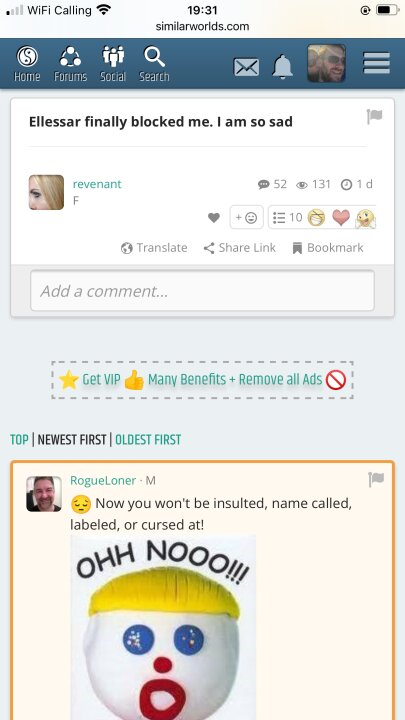
Task: Focus the Add a comment field
Action: coord(202,291)
